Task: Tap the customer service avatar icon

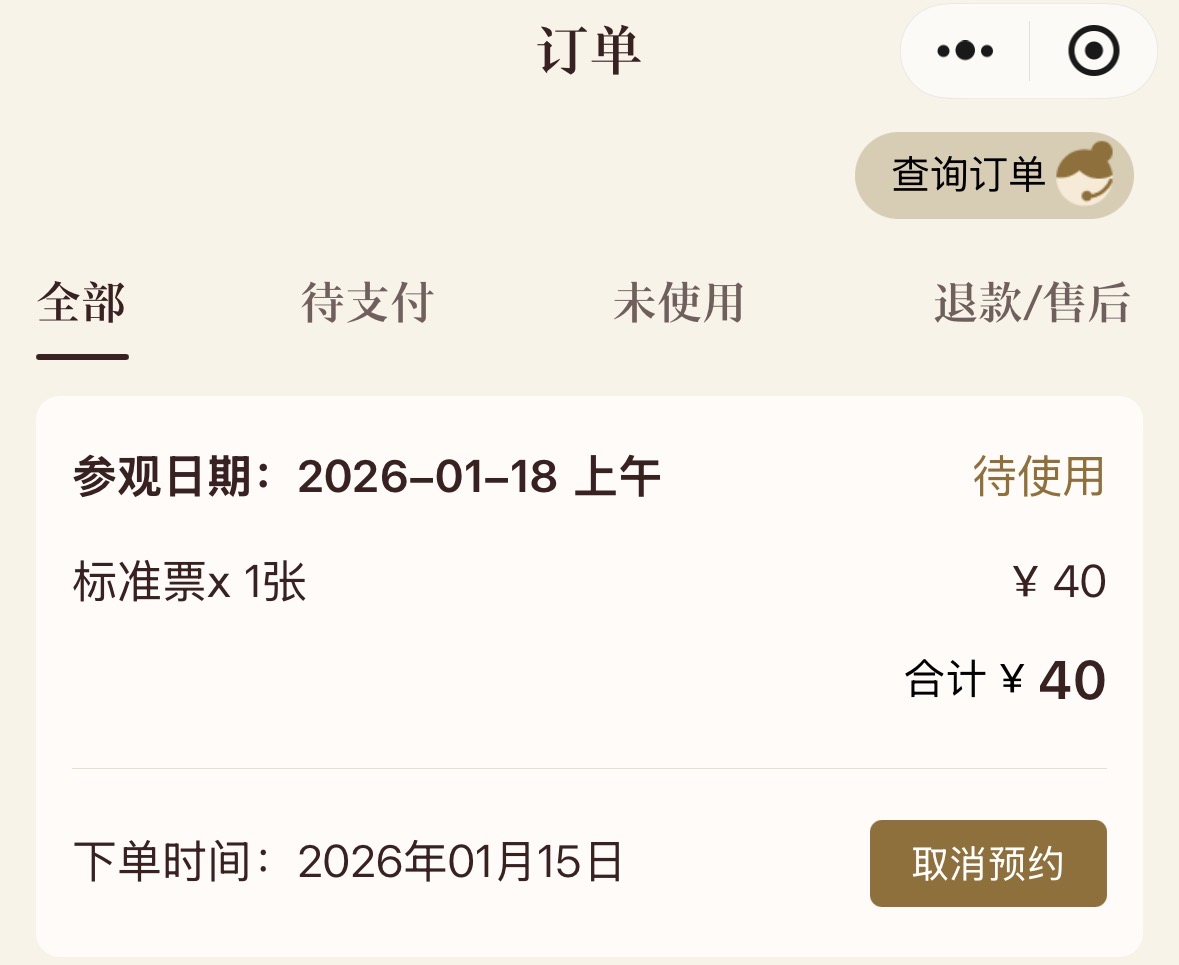Action: pos(1085,175)
